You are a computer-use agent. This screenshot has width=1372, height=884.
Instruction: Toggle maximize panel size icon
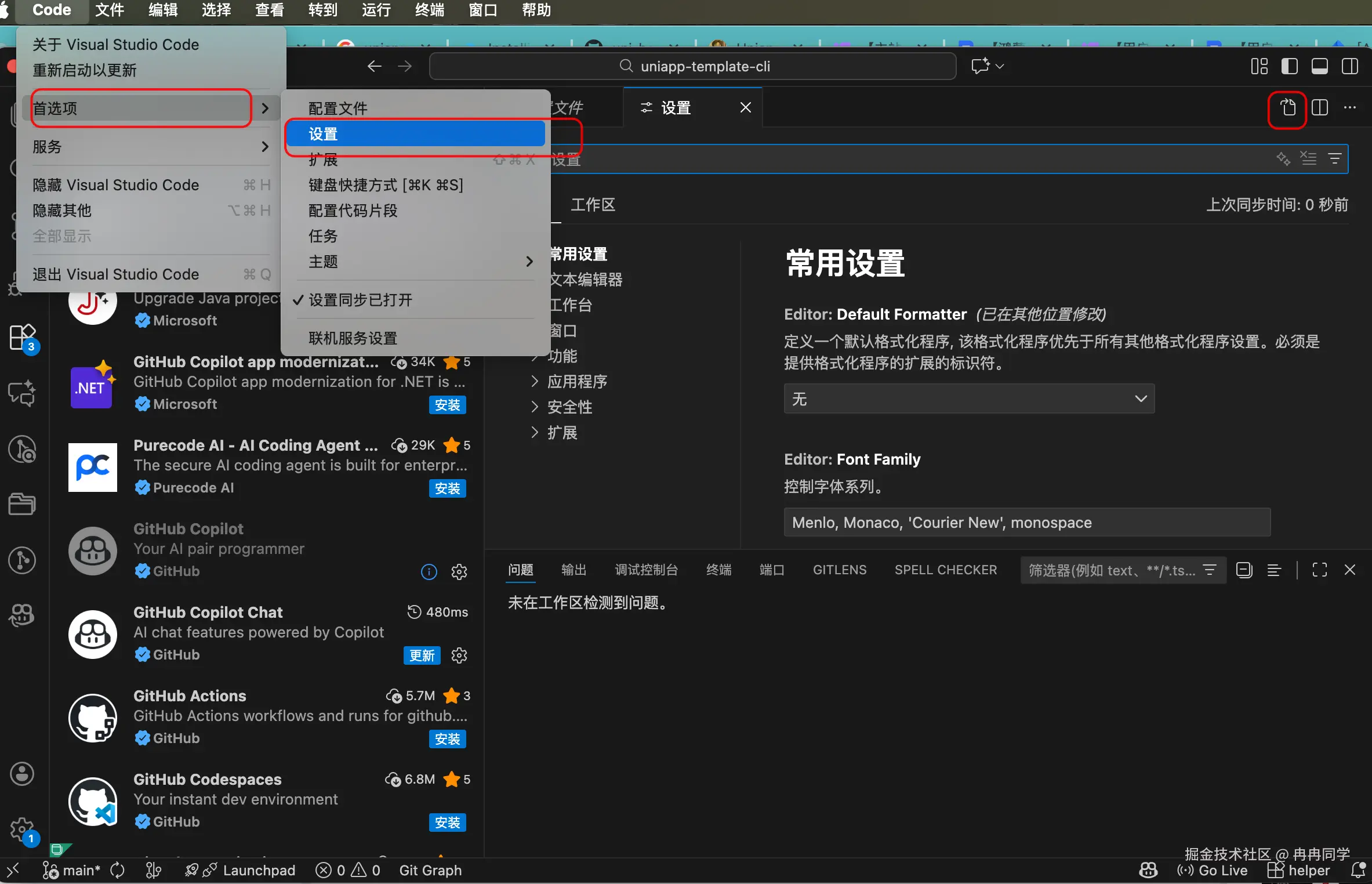(x=1320, y=570)
